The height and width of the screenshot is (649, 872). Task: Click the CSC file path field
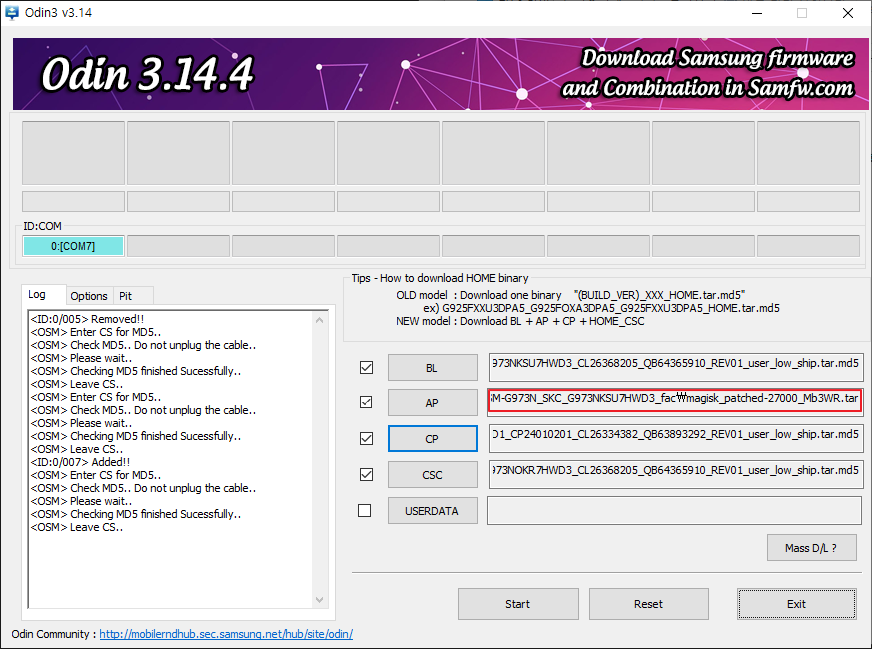point(676,474)
